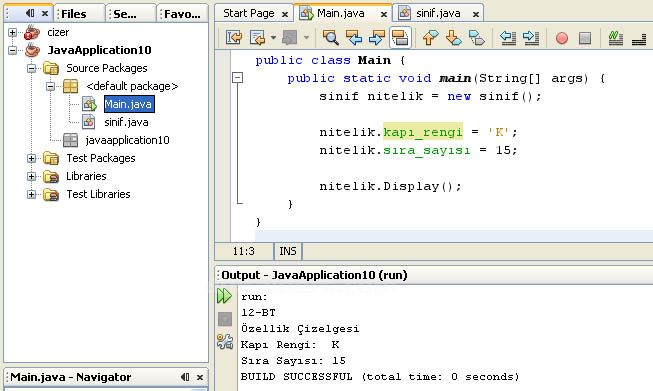Image resolution: width=653 pixels, height=391 pixels.
Task: Click the wrench settings icon in Output
Action: (225, 342)
